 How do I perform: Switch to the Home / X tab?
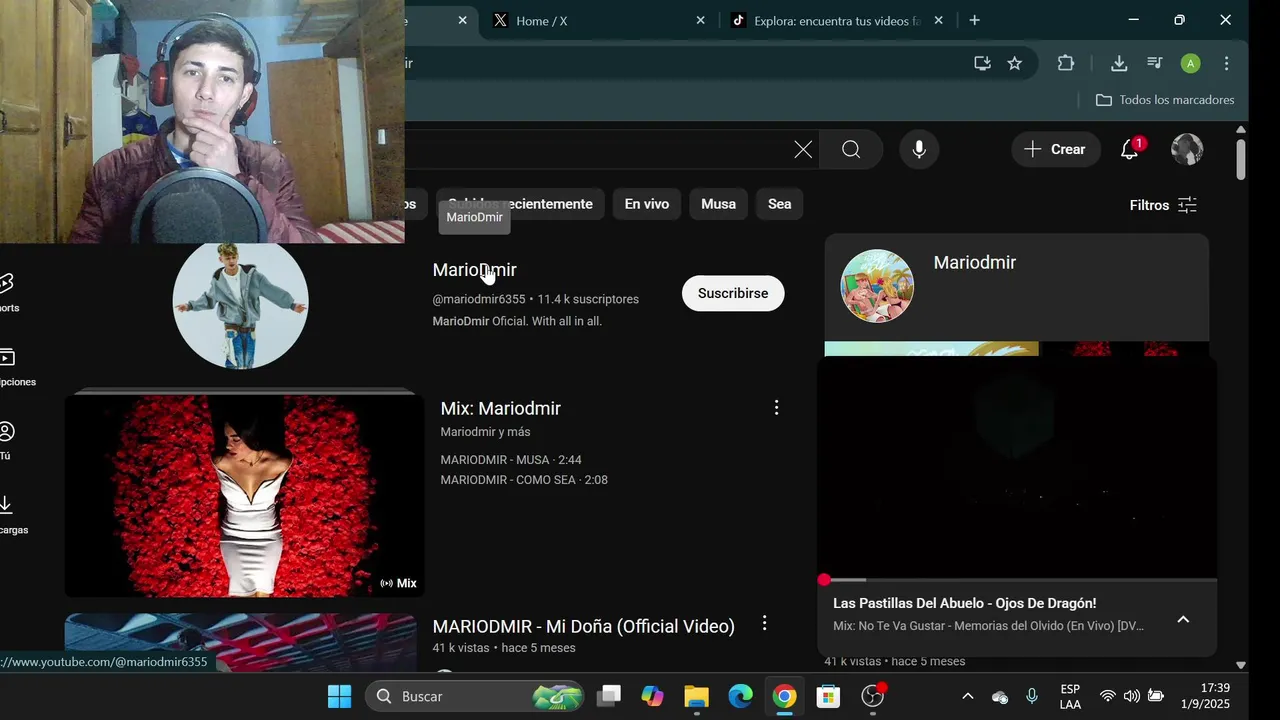pos(598,21)
